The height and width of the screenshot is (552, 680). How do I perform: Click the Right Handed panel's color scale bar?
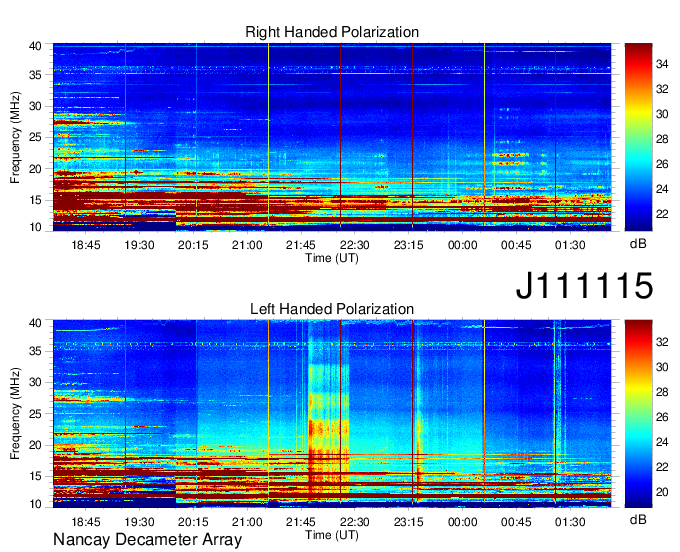tap(638, 137)
